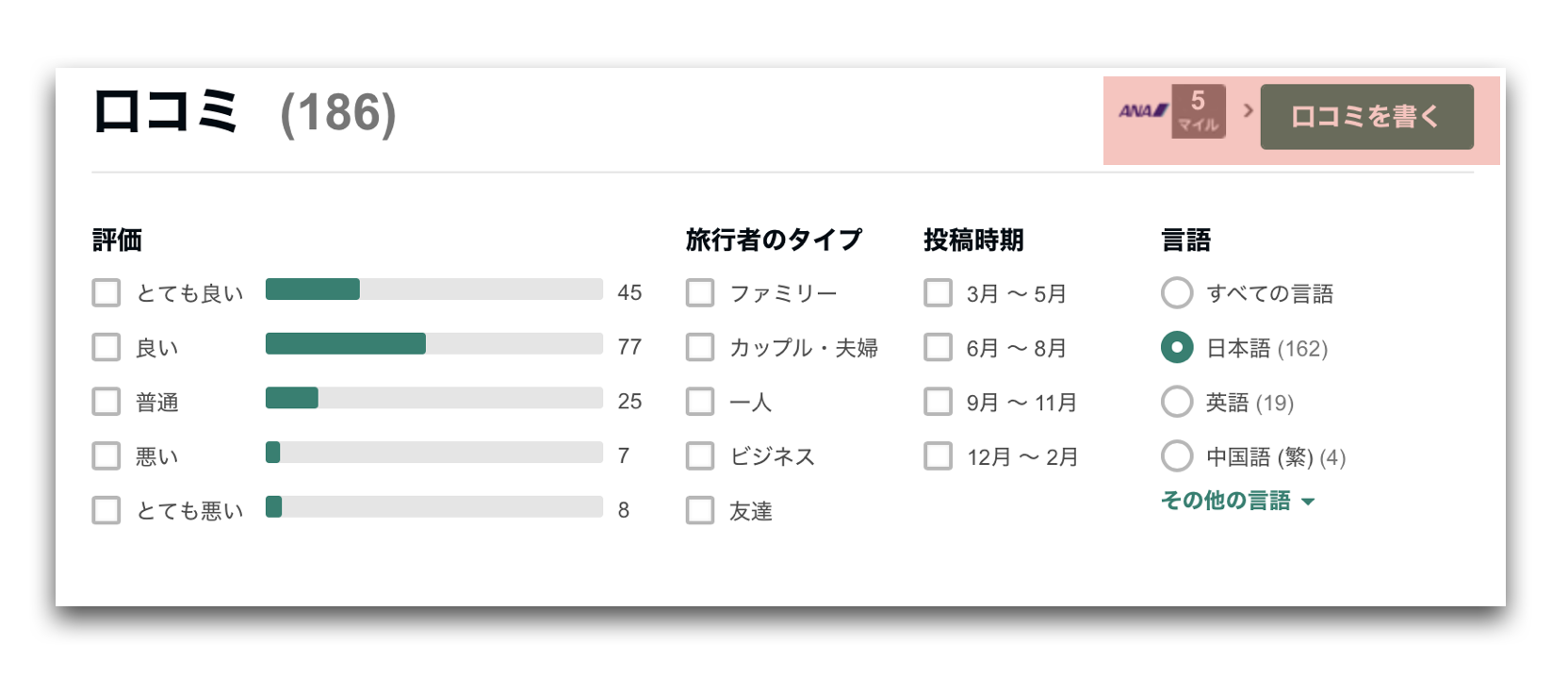Choose the 英語 (19) language option
Viewport: 1568px width, 677px height.
1177,402
